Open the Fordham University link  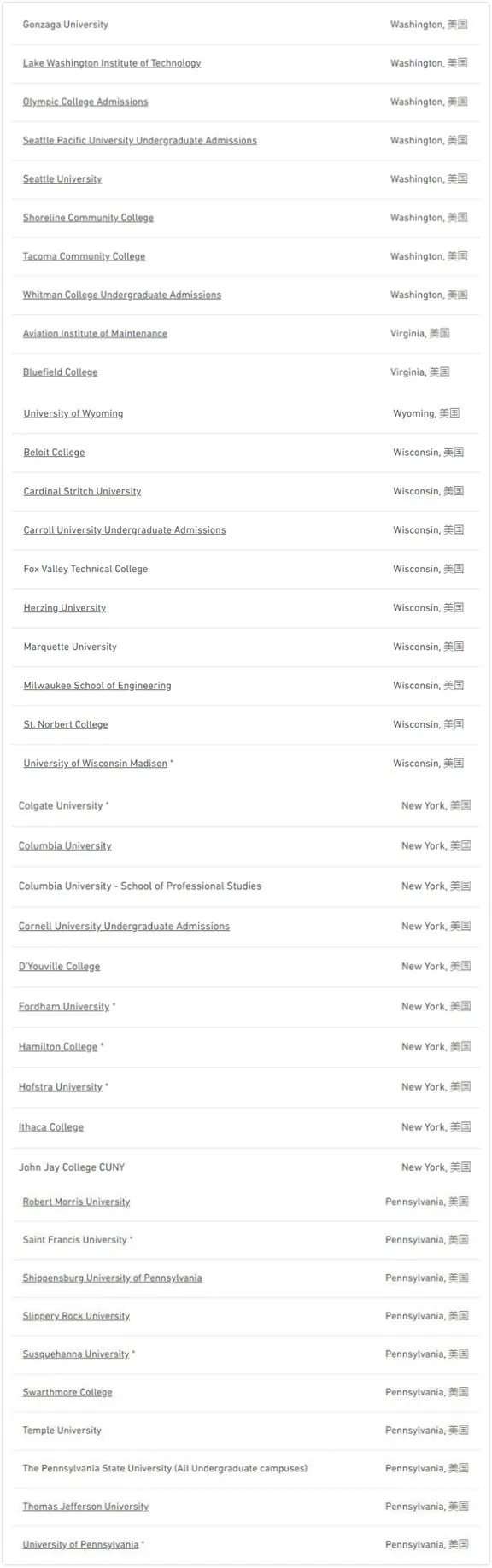point(64,1007)
